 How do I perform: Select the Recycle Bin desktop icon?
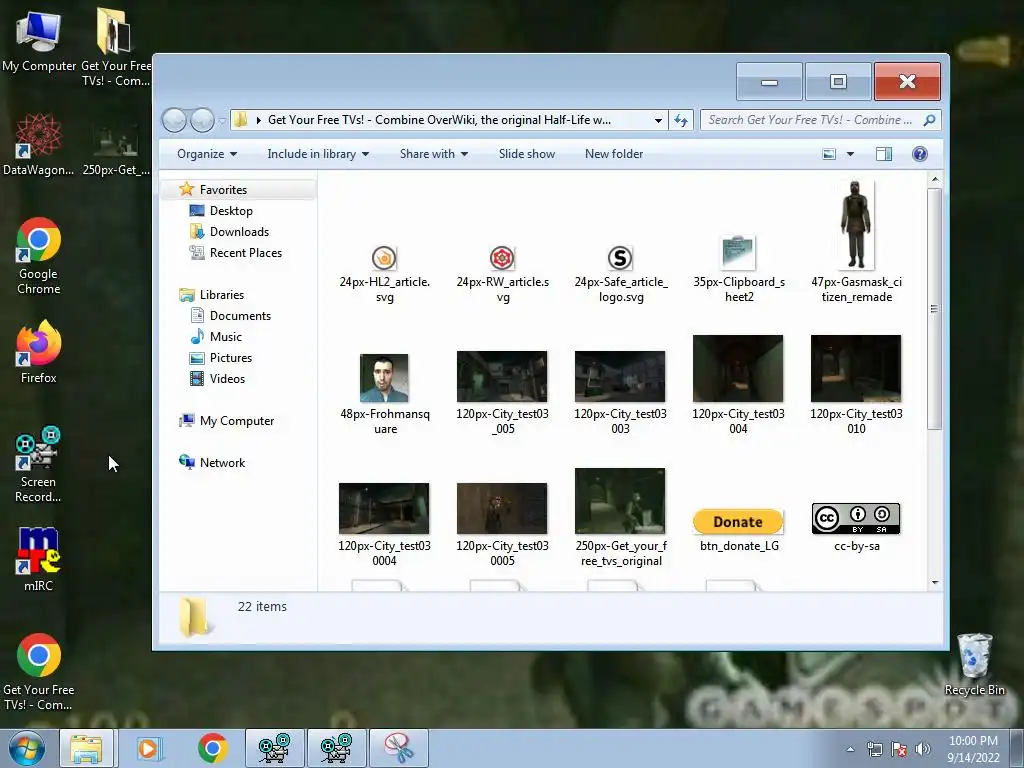coord(974,664)
